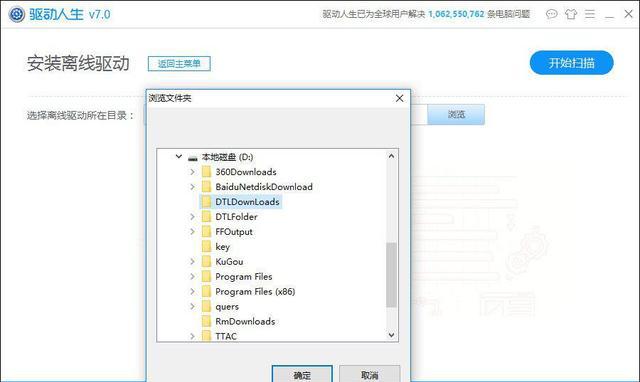
Task: Click the D: drive icon
Action: pos(193,158)
